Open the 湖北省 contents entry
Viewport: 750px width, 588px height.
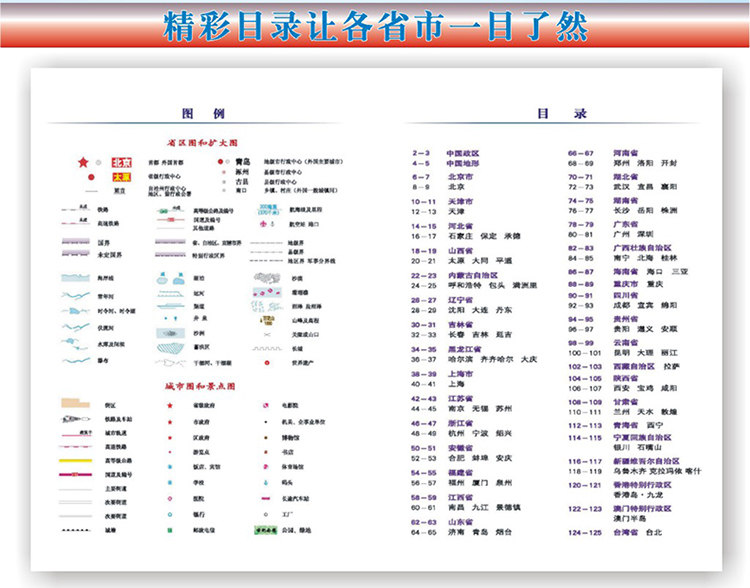626,177
